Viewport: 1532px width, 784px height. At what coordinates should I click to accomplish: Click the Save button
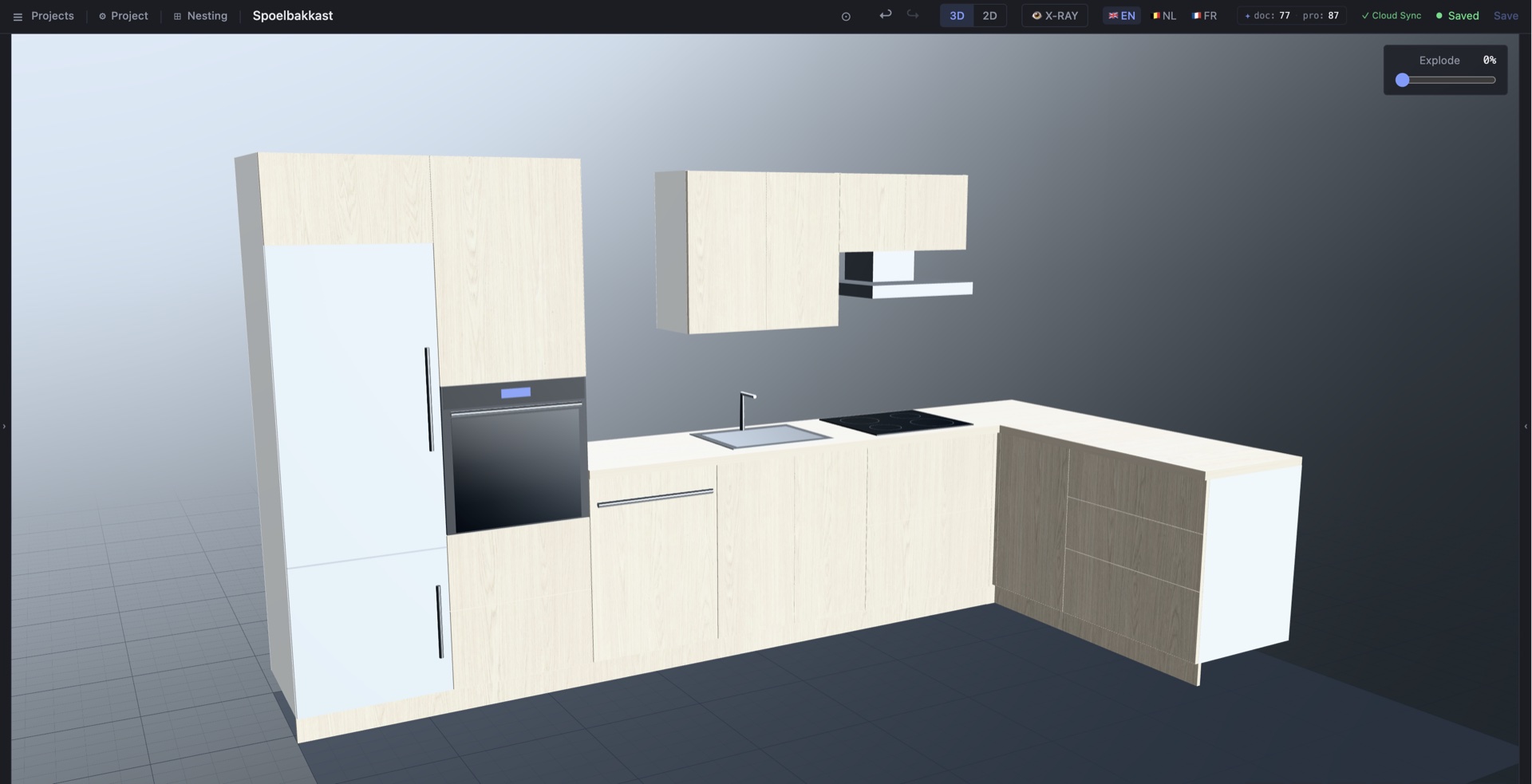1506,16
